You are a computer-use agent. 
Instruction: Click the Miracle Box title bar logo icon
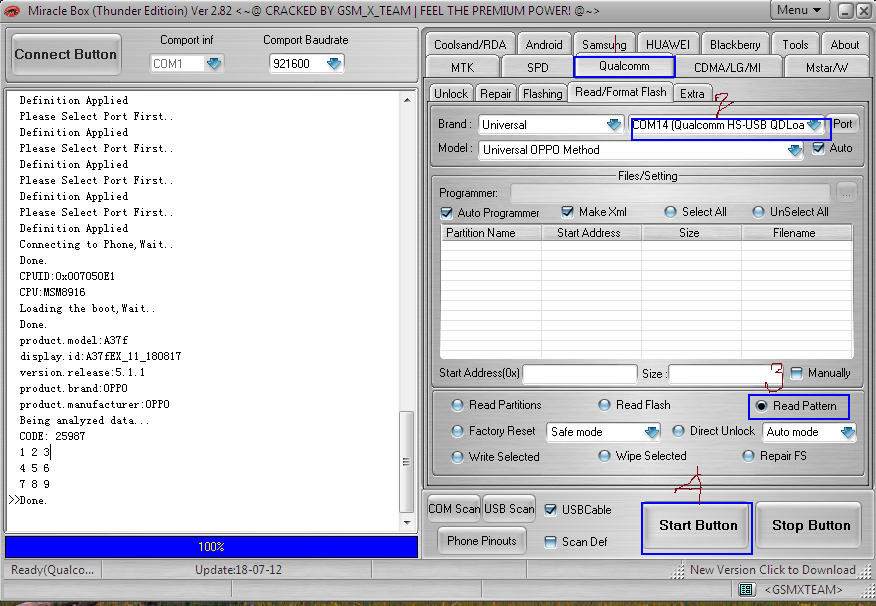(x=11, y=10)
